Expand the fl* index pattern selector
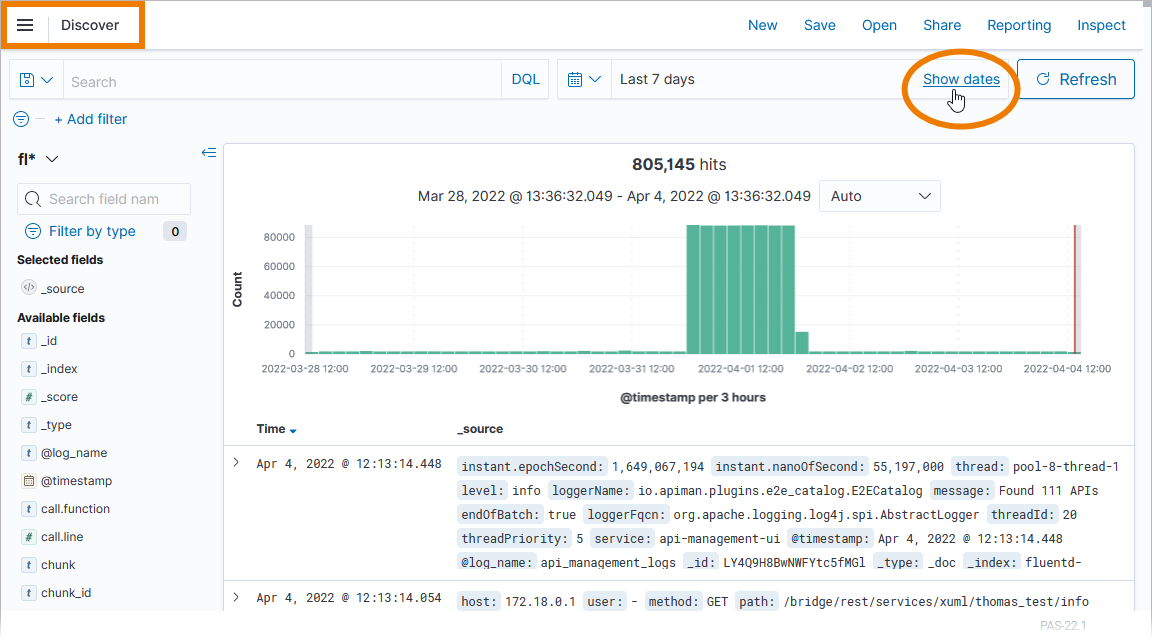 39,159
